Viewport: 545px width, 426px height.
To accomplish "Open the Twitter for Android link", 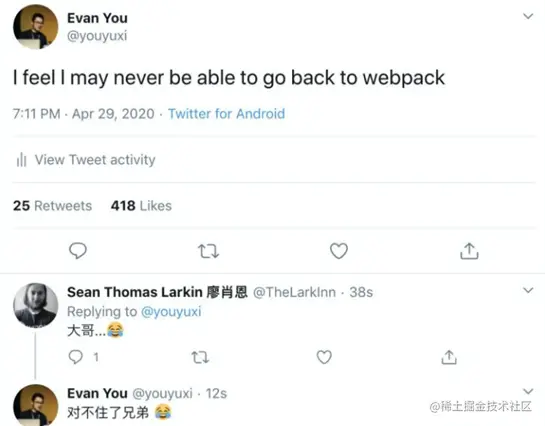I will click(x=227, y=114).
